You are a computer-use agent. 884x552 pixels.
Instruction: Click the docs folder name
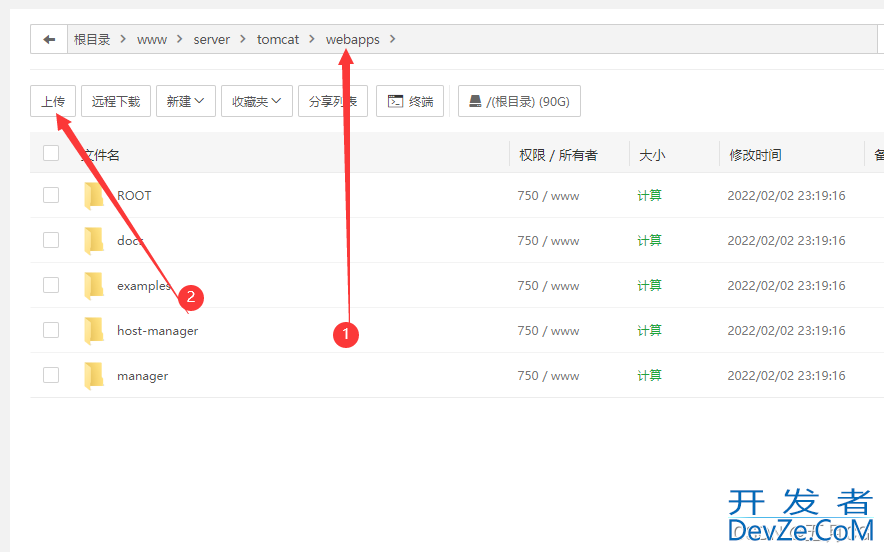[130, 241]
